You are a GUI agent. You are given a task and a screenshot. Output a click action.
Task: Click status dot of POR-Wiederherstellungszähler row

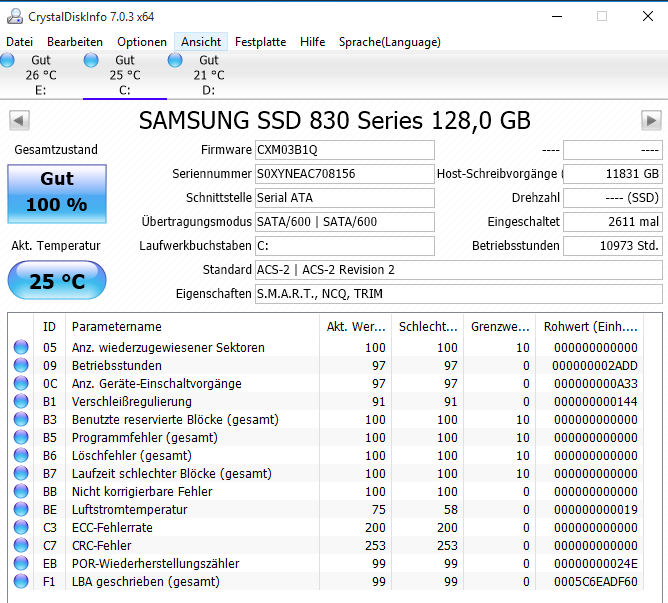(21, 563)
